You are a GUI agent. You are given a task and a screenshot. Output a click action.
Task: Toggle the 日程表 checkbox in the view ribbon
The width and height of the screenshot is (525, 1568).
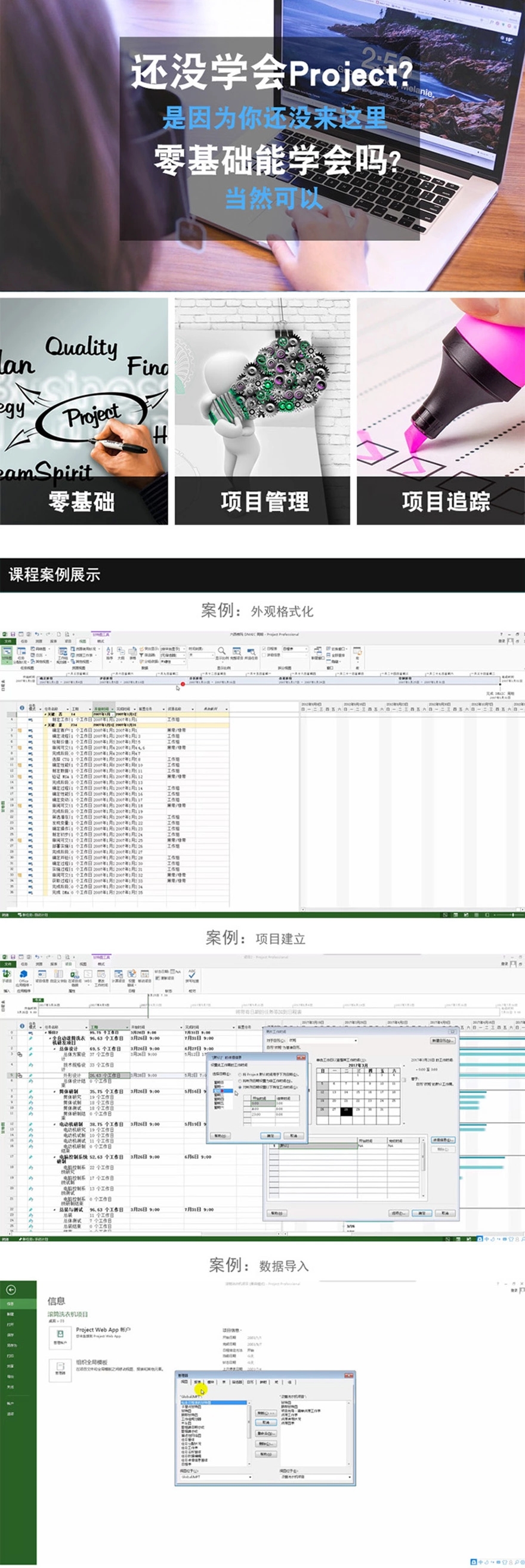(x=264, y=649)
